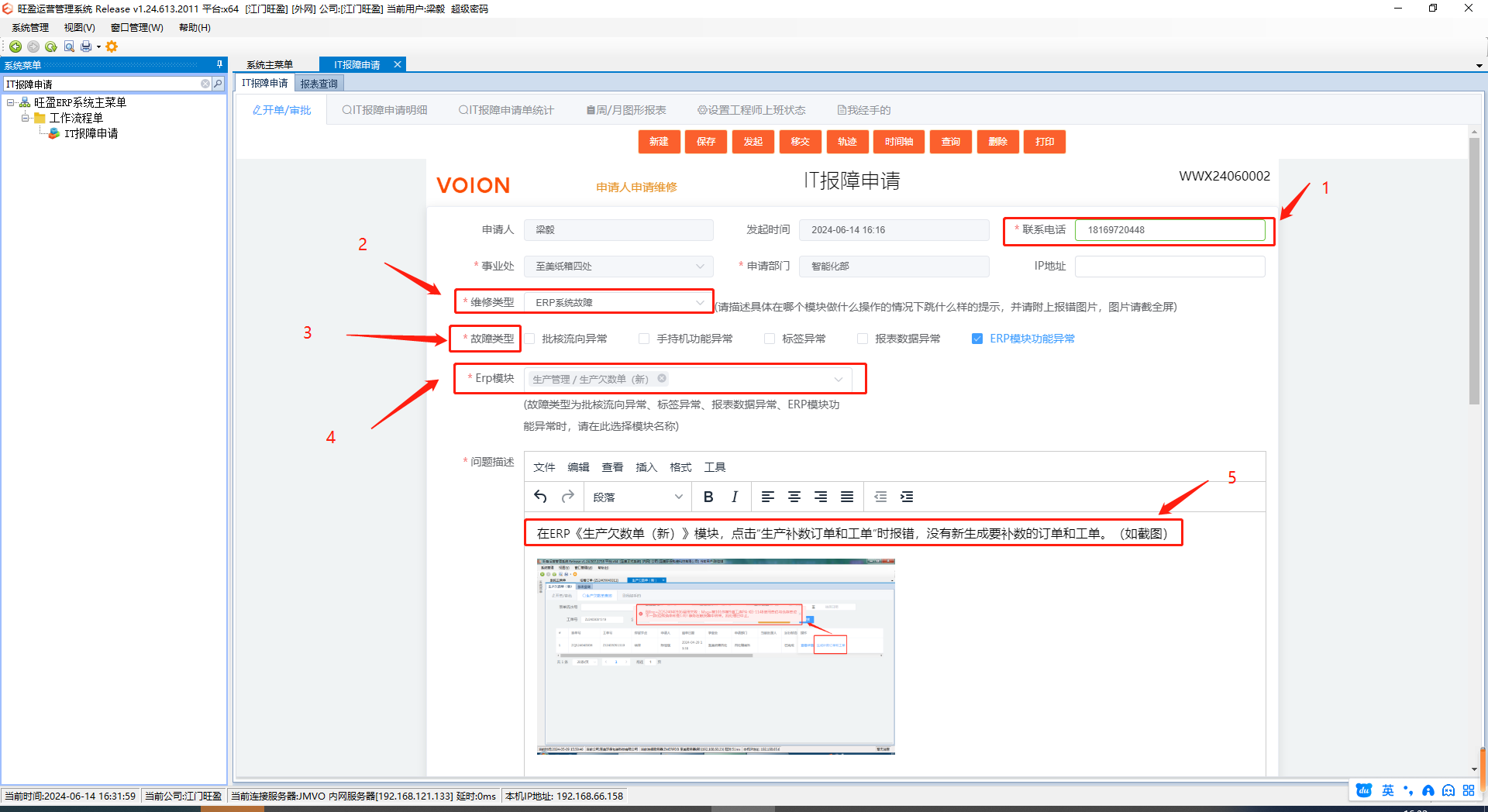Remove the 生产管理/生产欠数单 module tag
This screenshot has width=1488, height=812.
coord(662,378)
